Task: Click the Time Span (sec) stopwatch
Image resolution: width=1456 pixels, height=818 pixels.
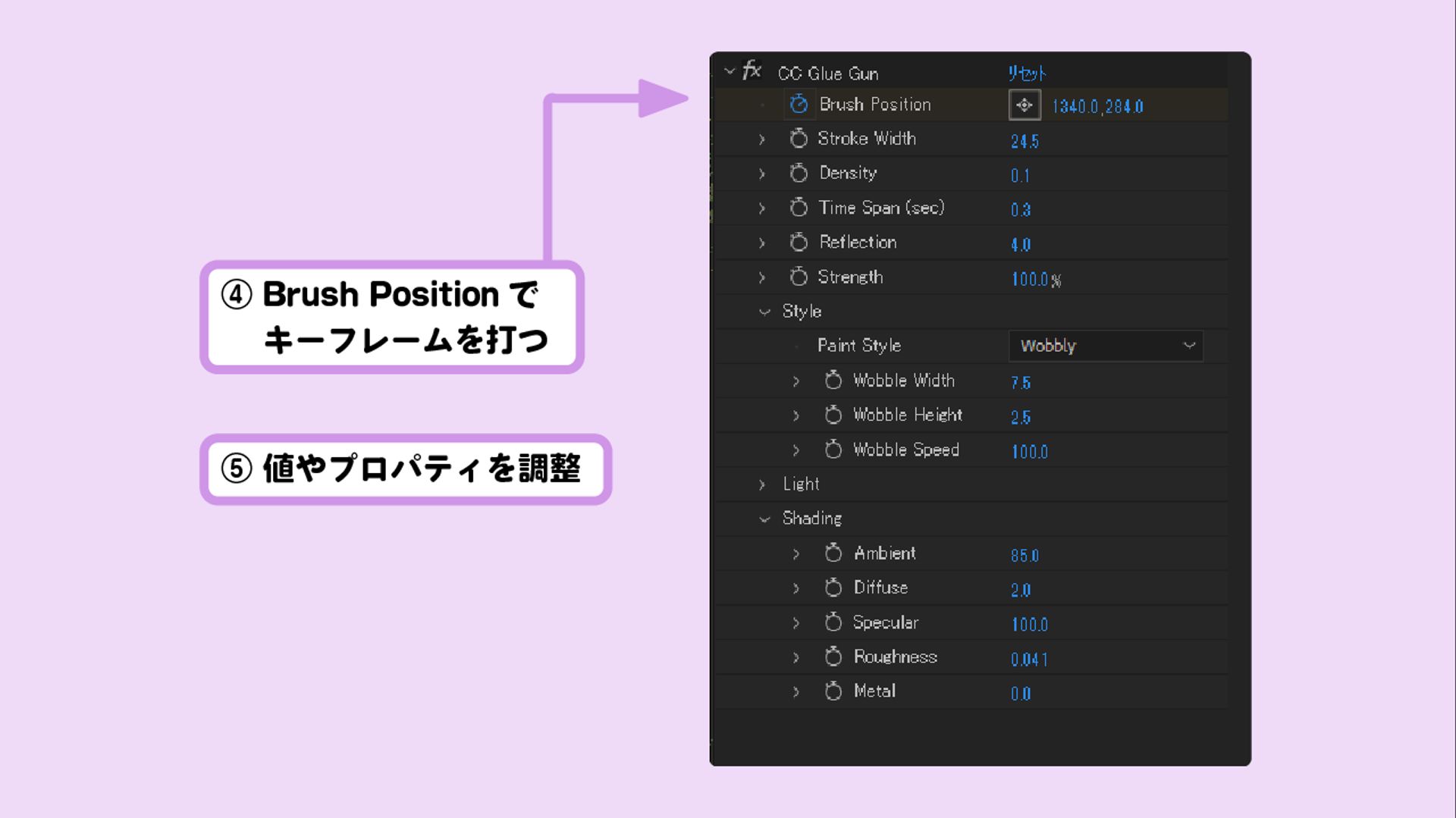Action: click(x=799, y=208)
